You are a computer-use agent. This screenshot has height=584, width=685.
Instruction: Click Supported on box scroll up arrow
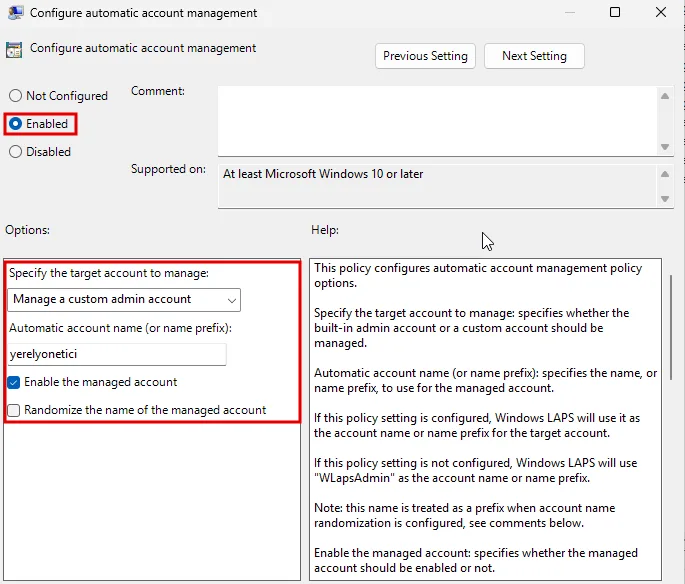pos(665,174)
